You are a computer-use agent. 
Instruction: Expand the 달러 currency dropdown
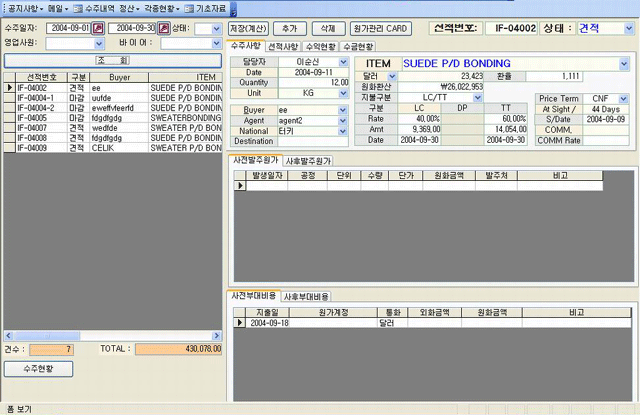(392, 76)
